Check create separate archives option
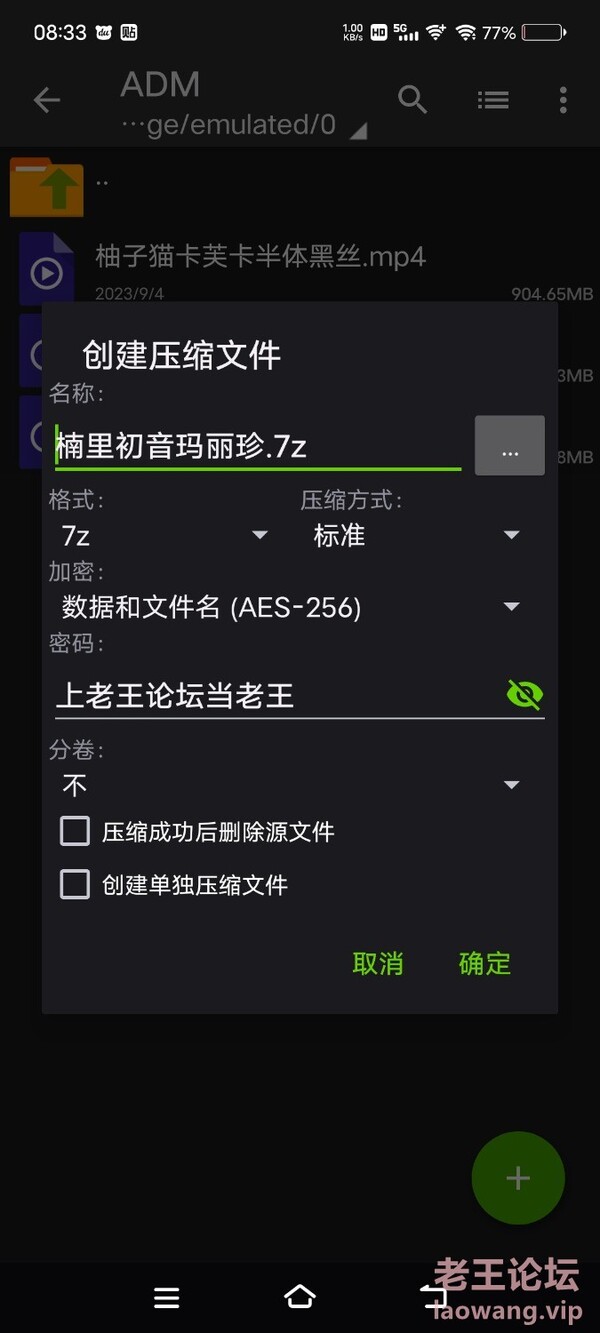This screenshot has width=600, height=1333. 75,885
